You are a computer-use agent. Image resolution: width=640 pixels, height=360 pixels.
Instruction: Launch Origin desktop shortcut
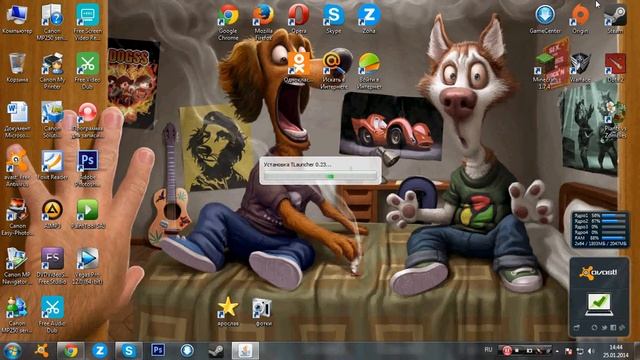[580, 19]
